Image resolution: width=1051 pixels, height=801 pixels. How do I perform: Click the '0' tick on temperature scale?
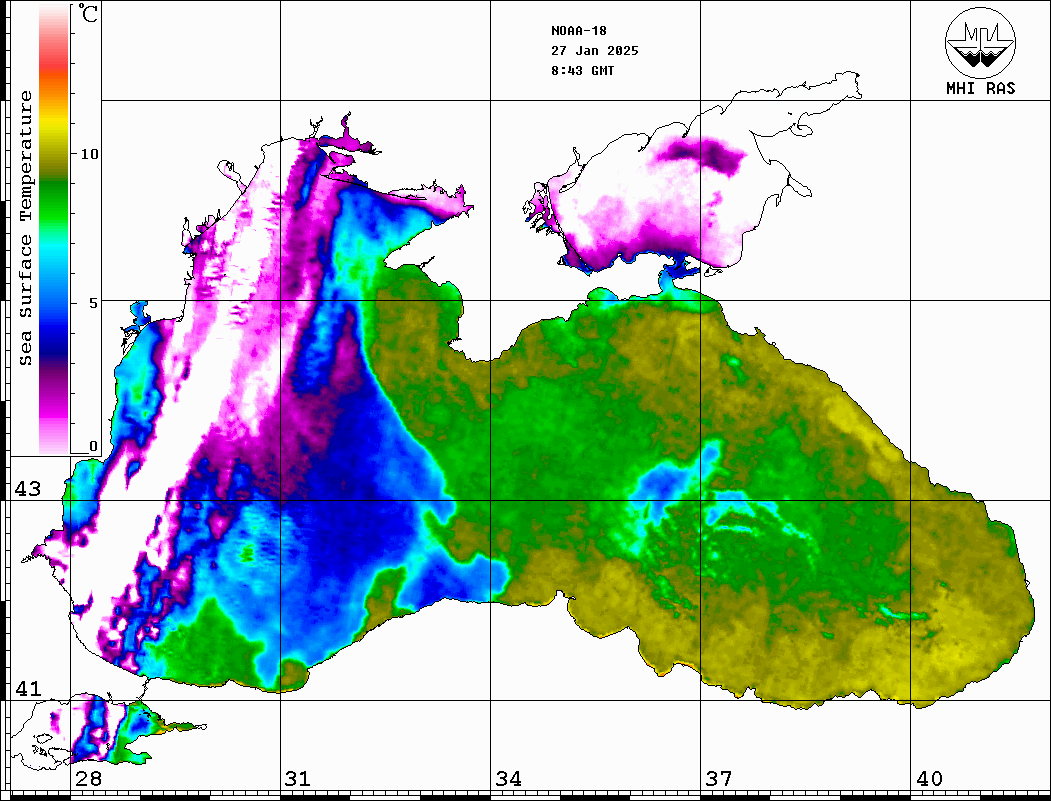coord(93,446)
